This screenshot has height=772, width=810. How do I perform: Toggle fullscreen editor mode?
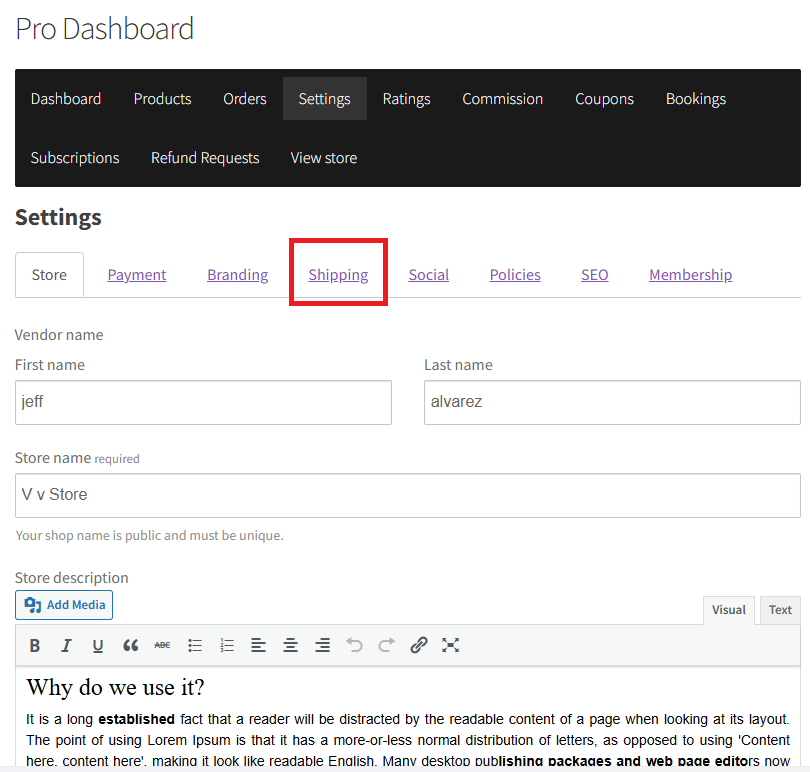[x=450, y=646]
